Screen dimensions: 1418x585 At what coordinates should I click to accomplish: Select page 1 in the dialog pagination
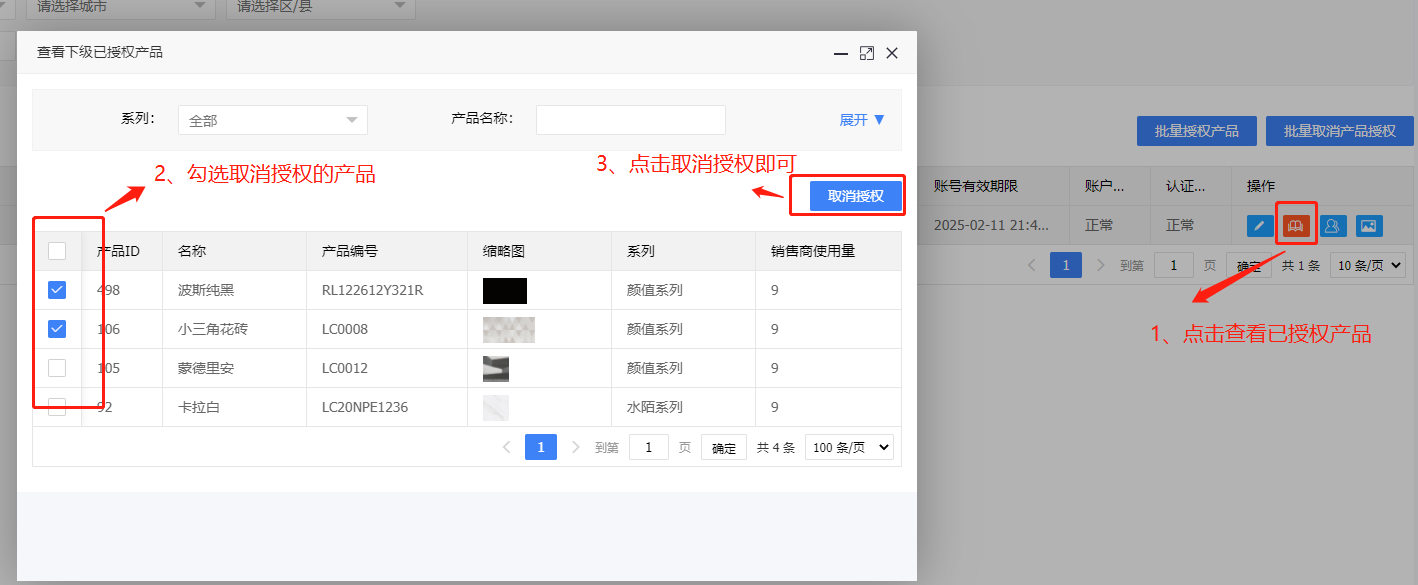[x=541, y=447]
